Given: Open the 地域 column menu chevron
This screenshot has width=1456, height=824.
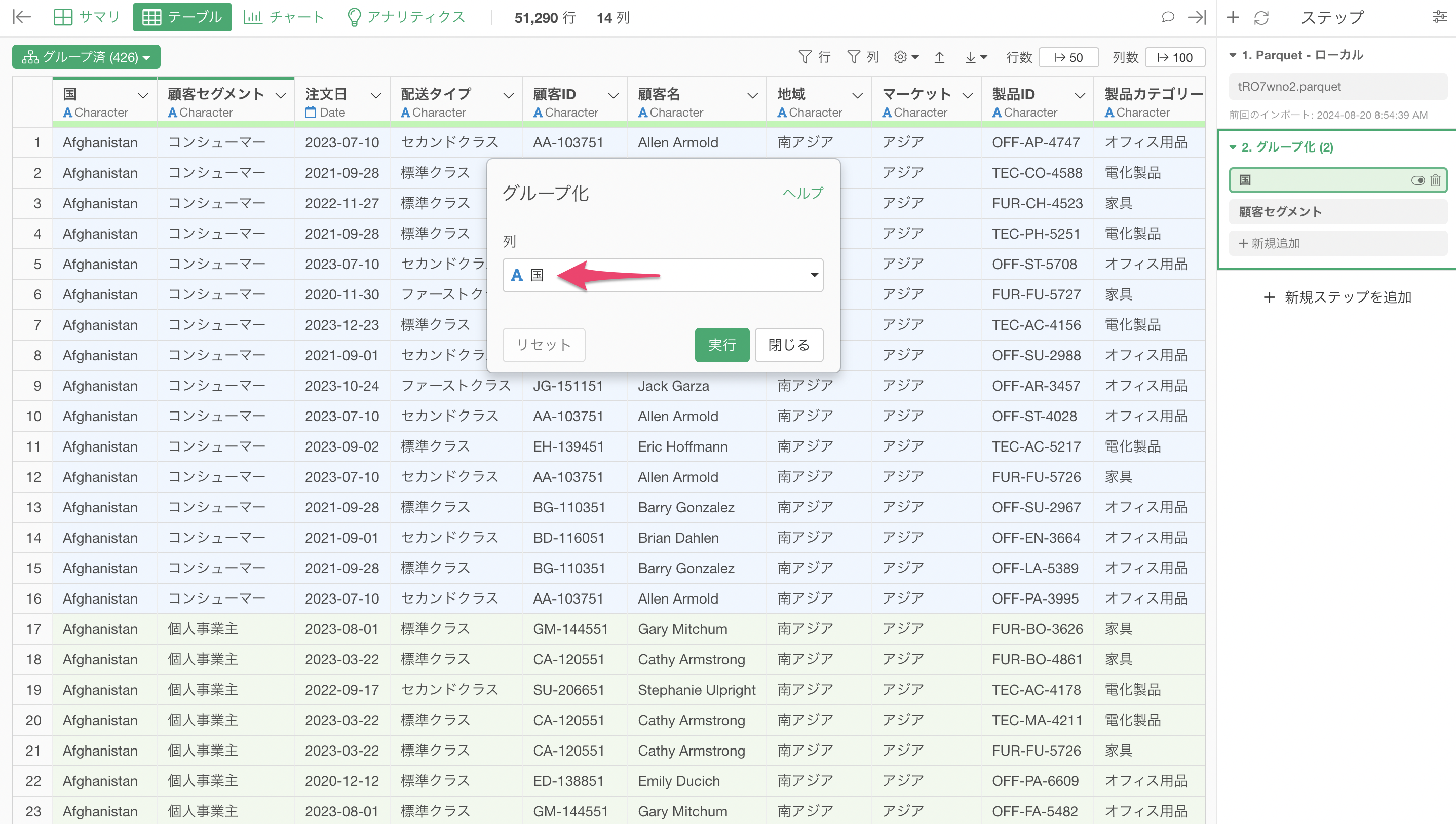Looking at the screenshot, I should (x=858, y=95).
